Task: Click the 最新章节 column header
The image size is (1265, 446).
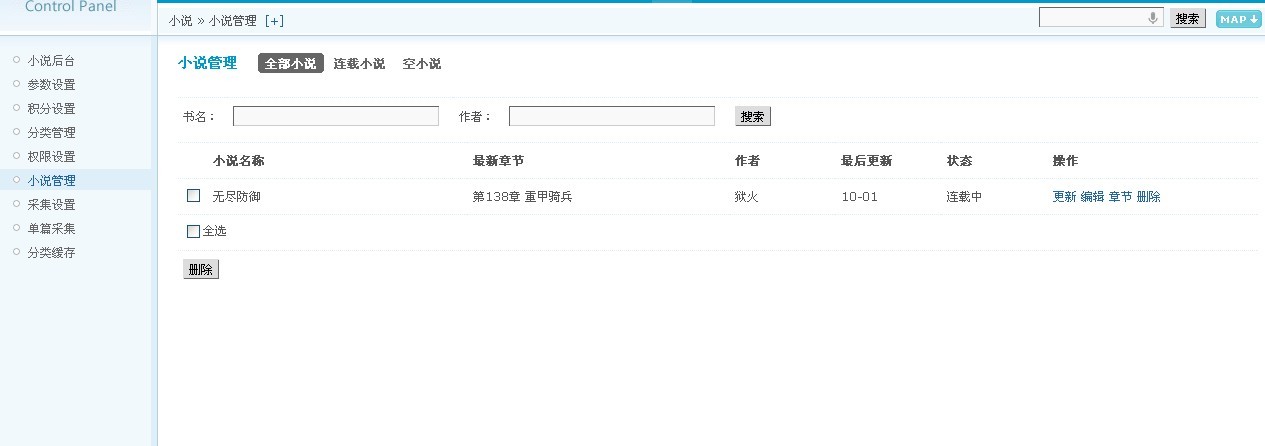Action: [498, 161]
